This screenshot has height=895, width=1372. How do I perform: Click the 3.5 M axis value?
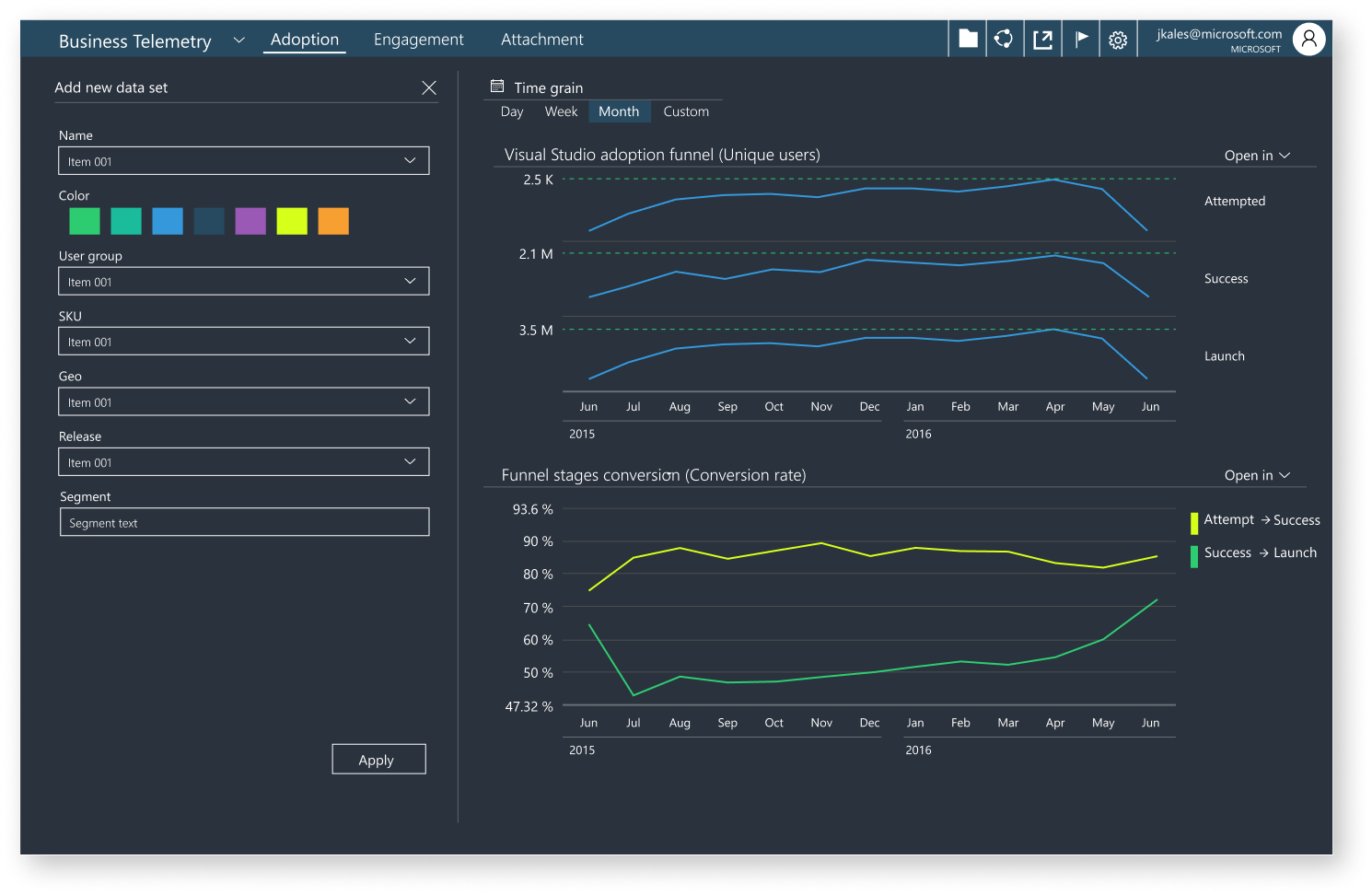pos(536,330)
